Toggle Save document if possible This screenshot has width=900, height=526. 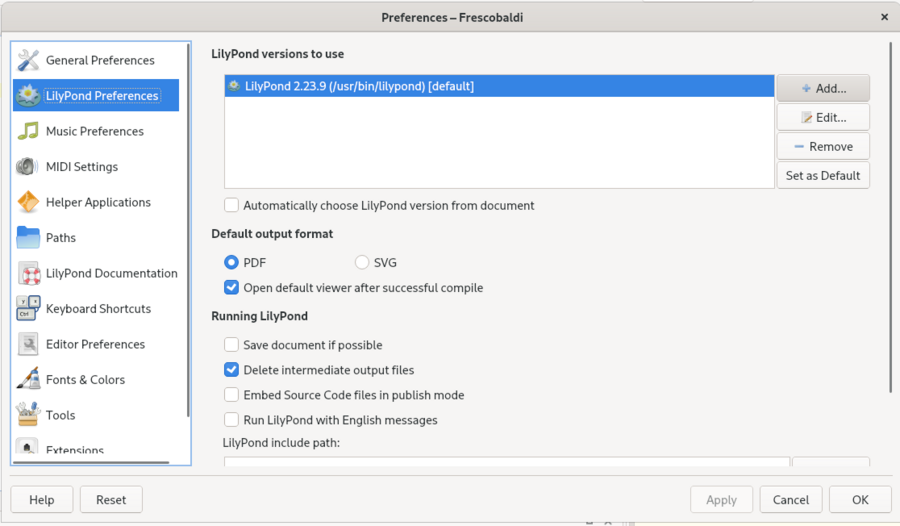(x=232, y=345)
